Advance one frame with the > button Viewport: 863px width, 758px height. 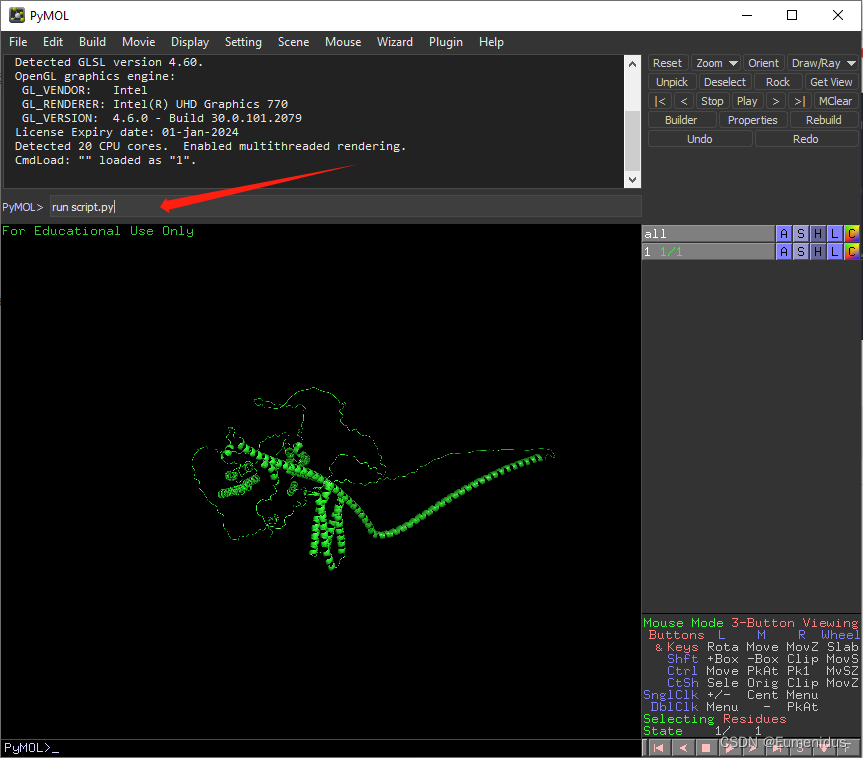tap(775, 101)
